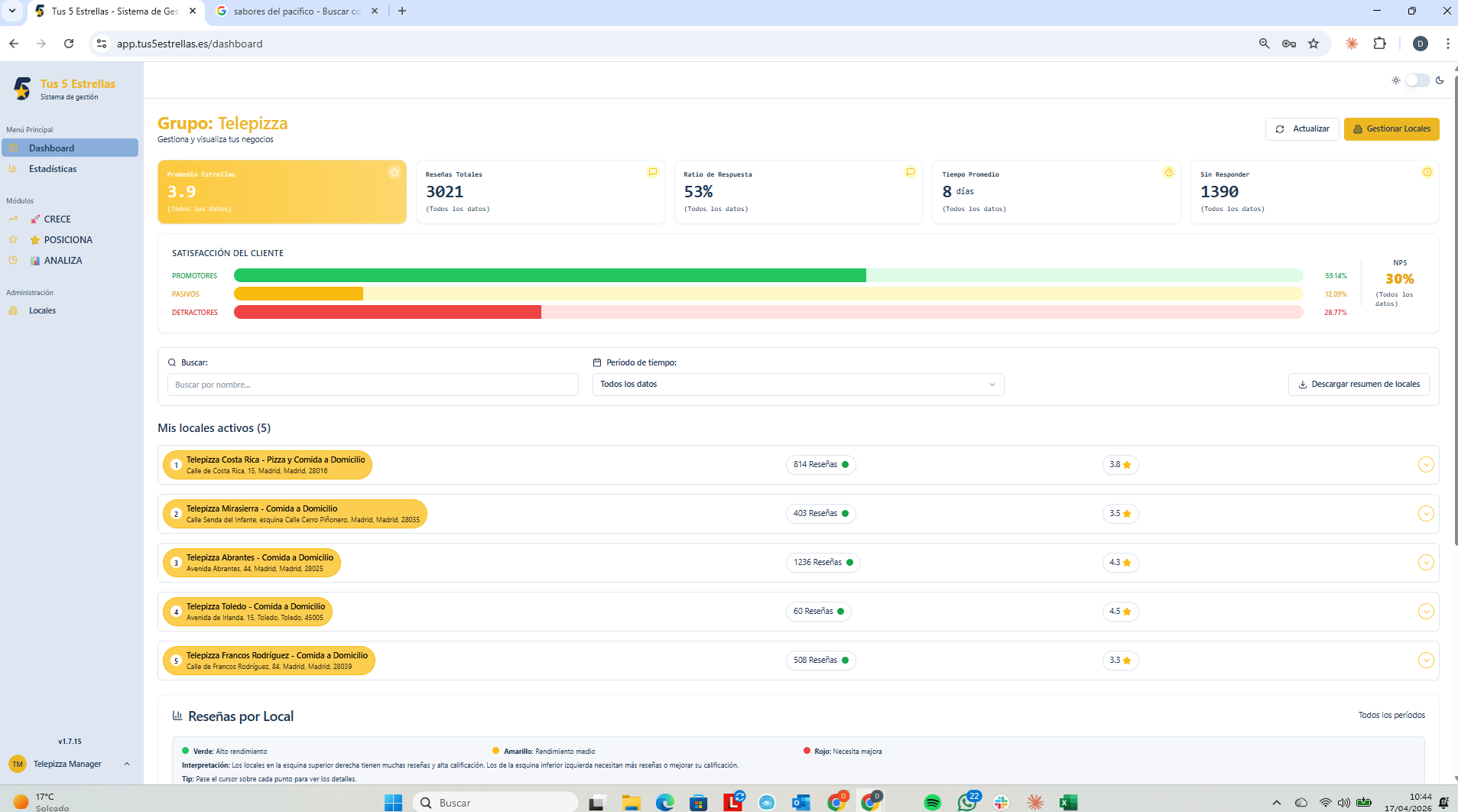1458x812 pixels.
Task: Click the Gestionar Locales button
Action: coord(1391,129)
